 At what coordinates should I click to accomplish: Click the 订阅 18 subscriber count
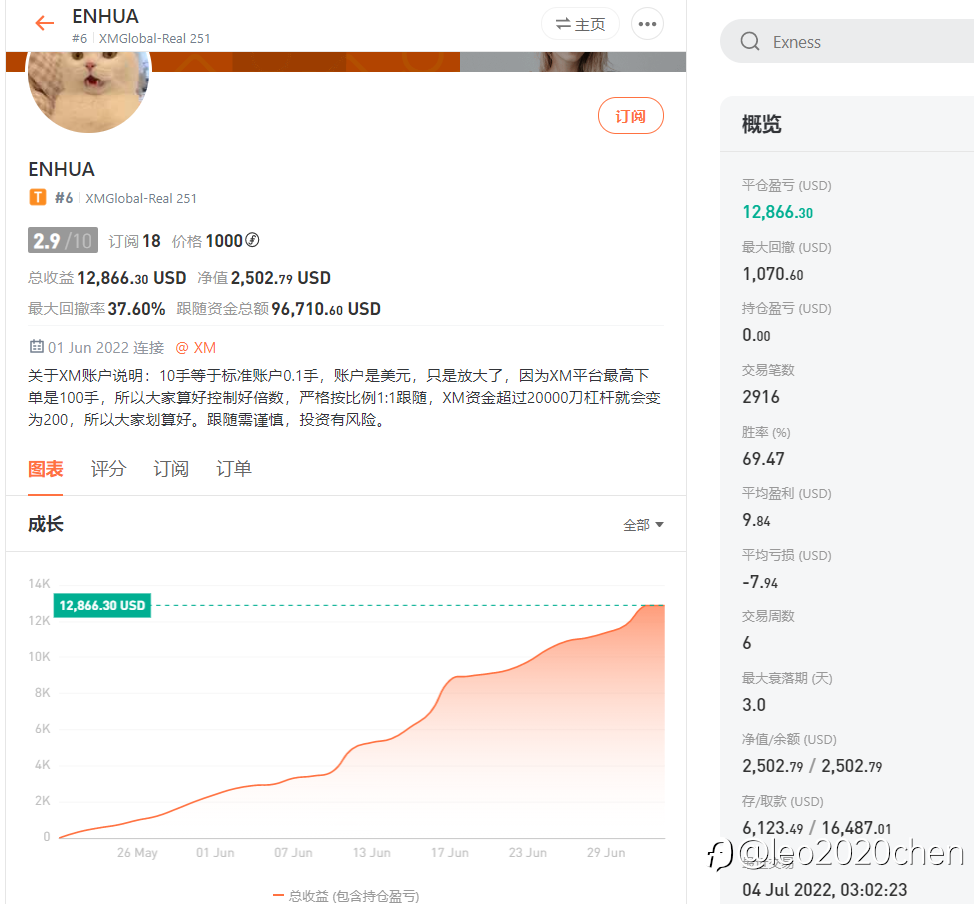click(134, 241)
